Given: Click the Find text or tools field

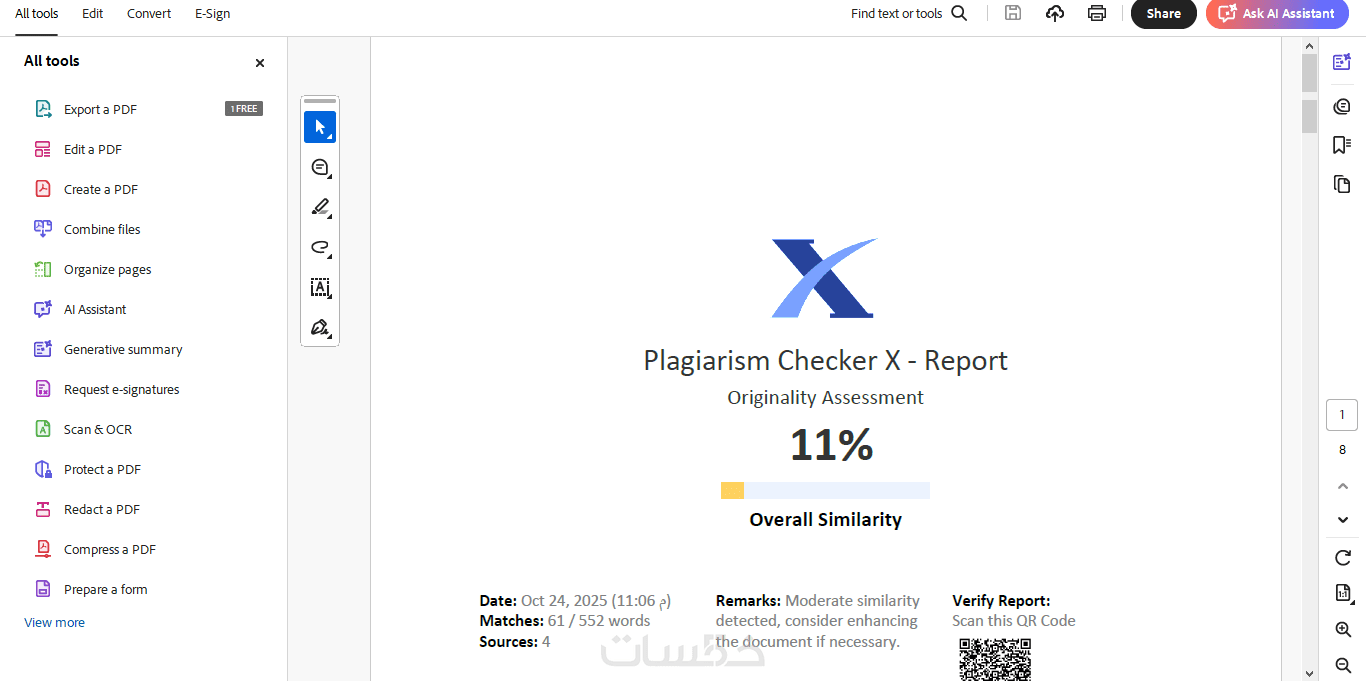Looking at the screenshot, I should [897, 14].
